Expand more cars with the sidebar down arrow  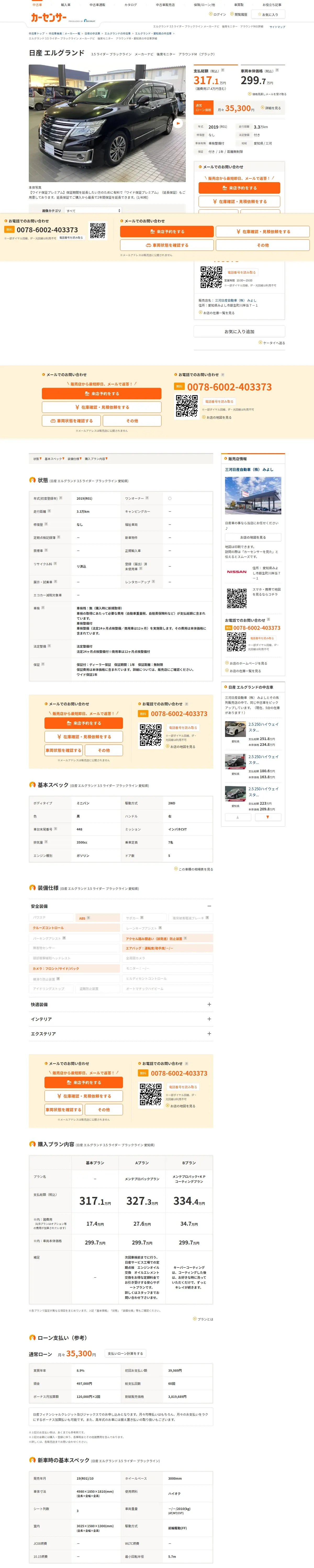(268, 817)
